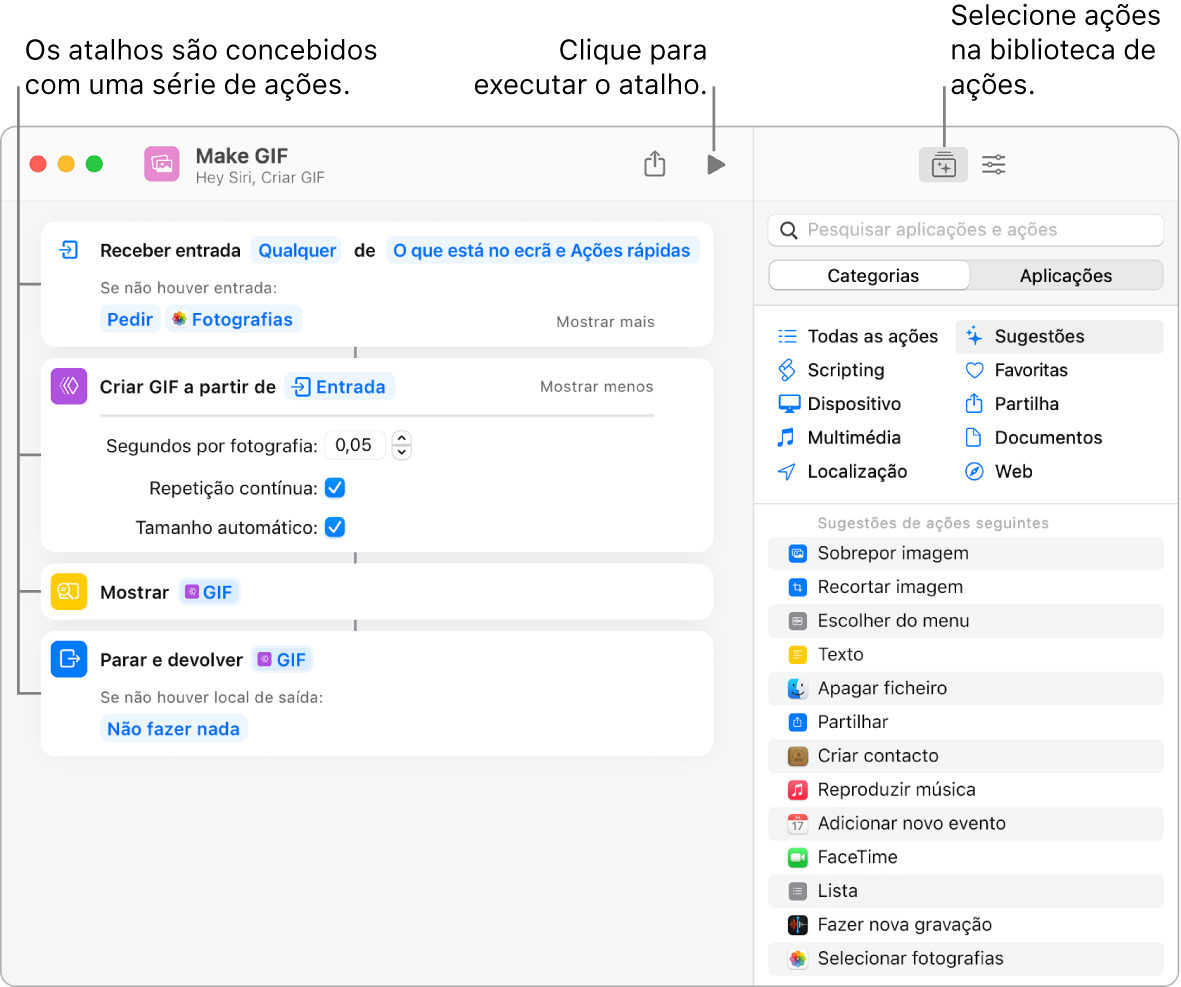Select the Localização category
Viewport: 1181px width, 987px height.
856,471
